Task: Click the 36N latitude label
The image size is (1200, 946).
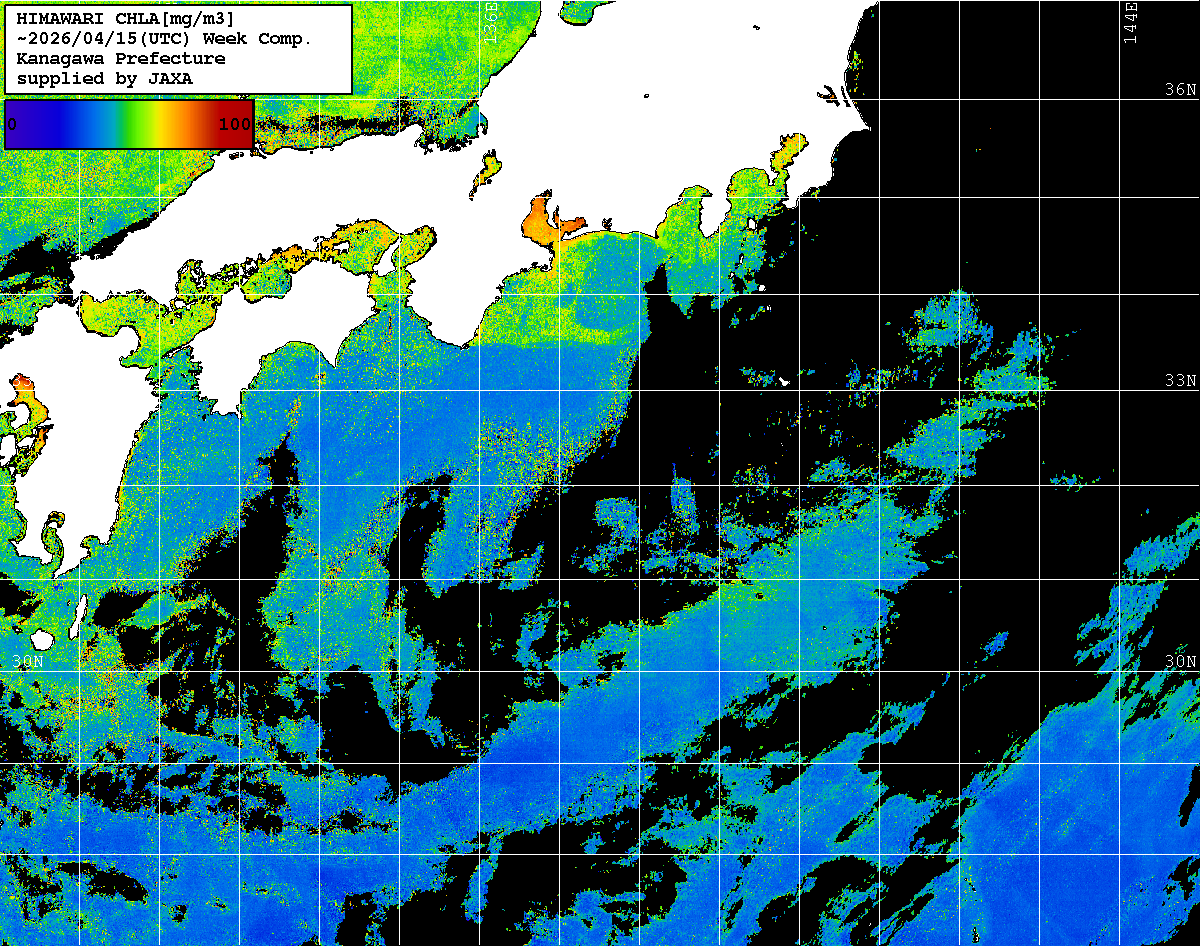Action: (1181, 90)
